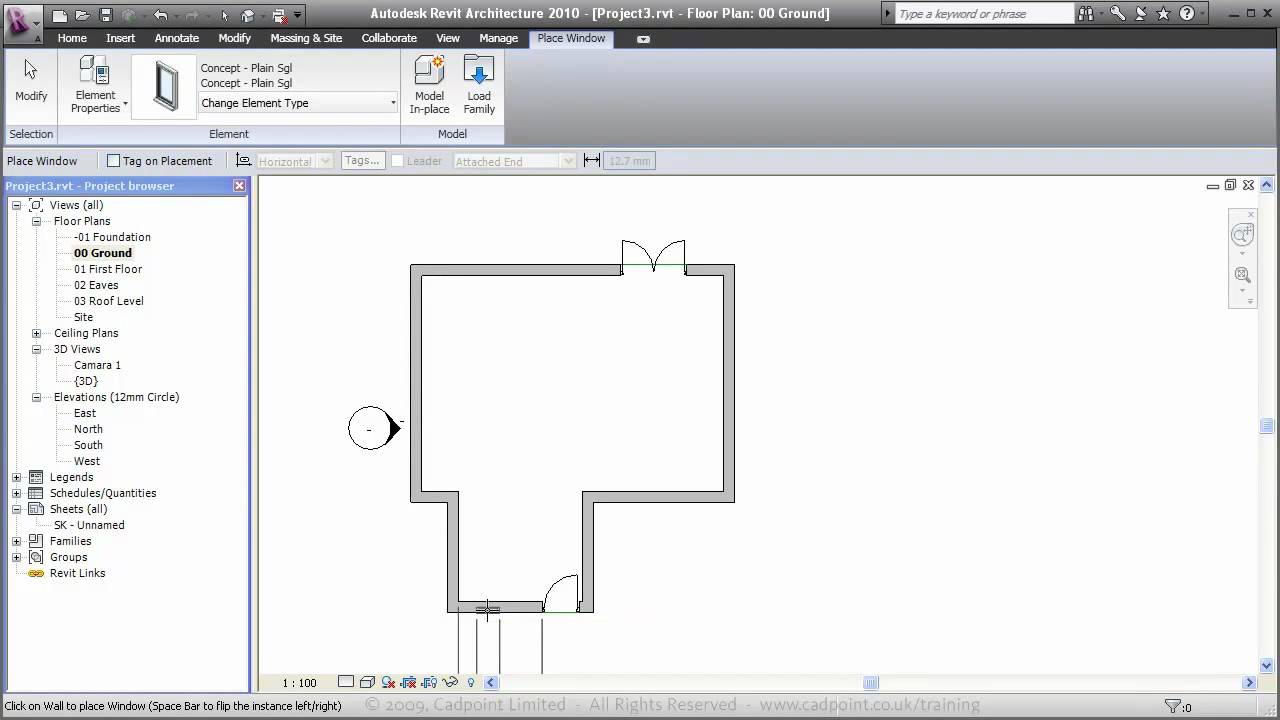The height and width of the screenshot is (720, 1280).
Task: Click the Reveal Hidden Elements lightbulb icon
Action: tap(471, 682)
